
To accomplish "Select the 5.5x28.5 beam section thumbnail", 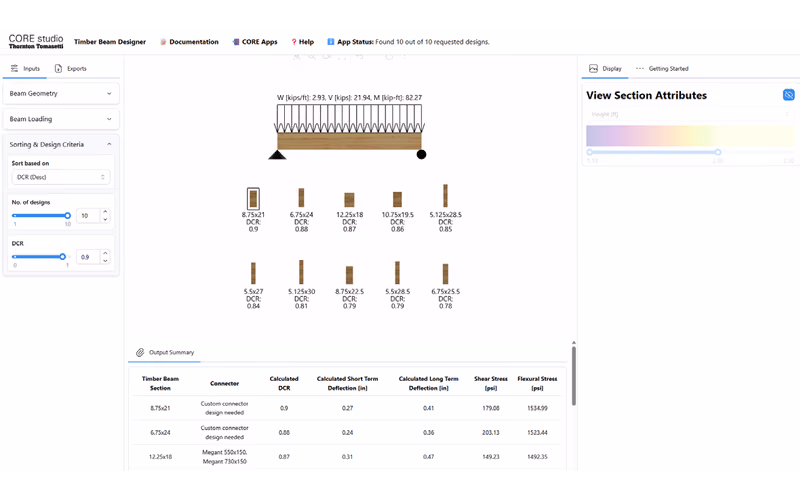I will [397, 272].
